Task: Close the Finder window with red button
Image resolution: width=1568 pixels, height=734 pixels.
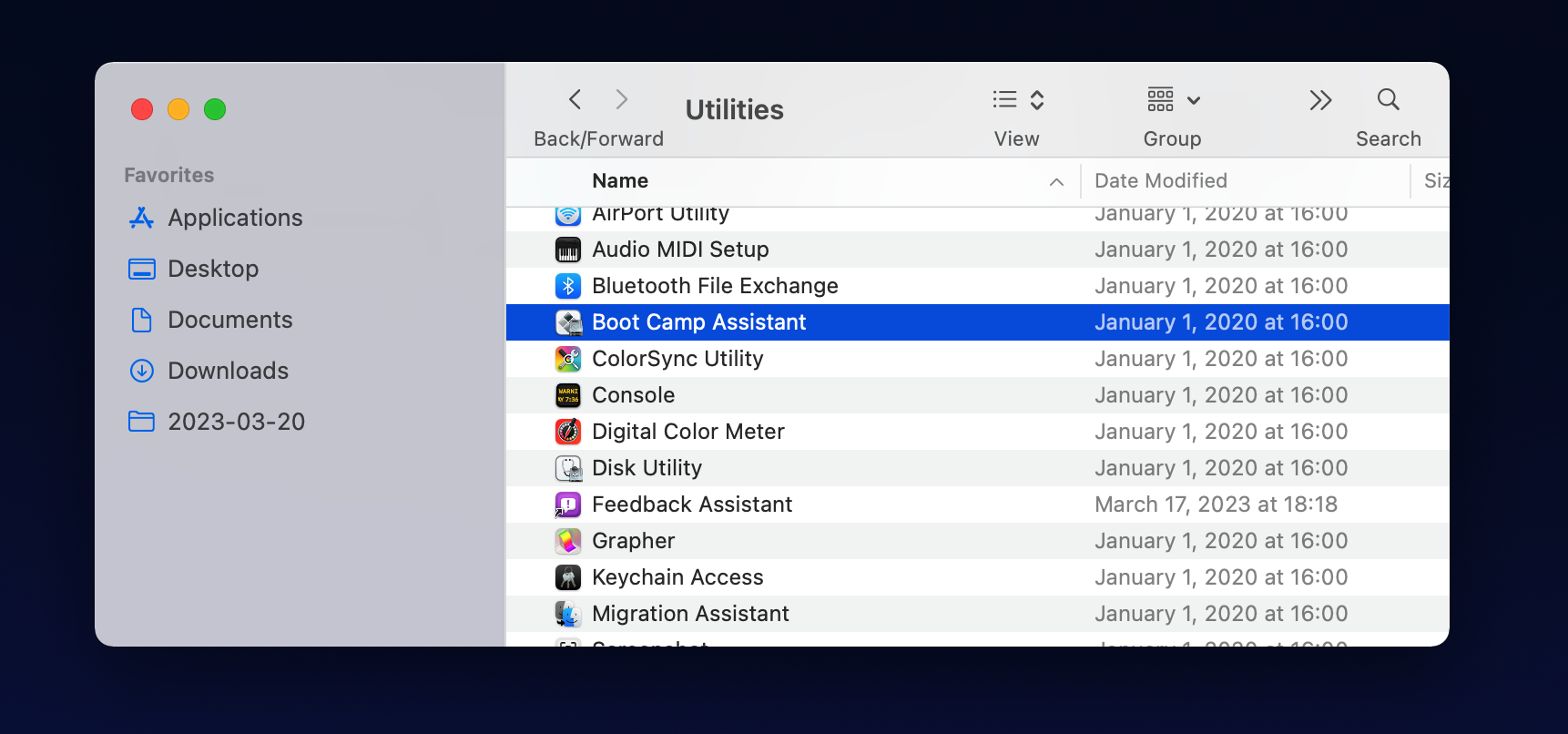Action: [x=142, y=109]
